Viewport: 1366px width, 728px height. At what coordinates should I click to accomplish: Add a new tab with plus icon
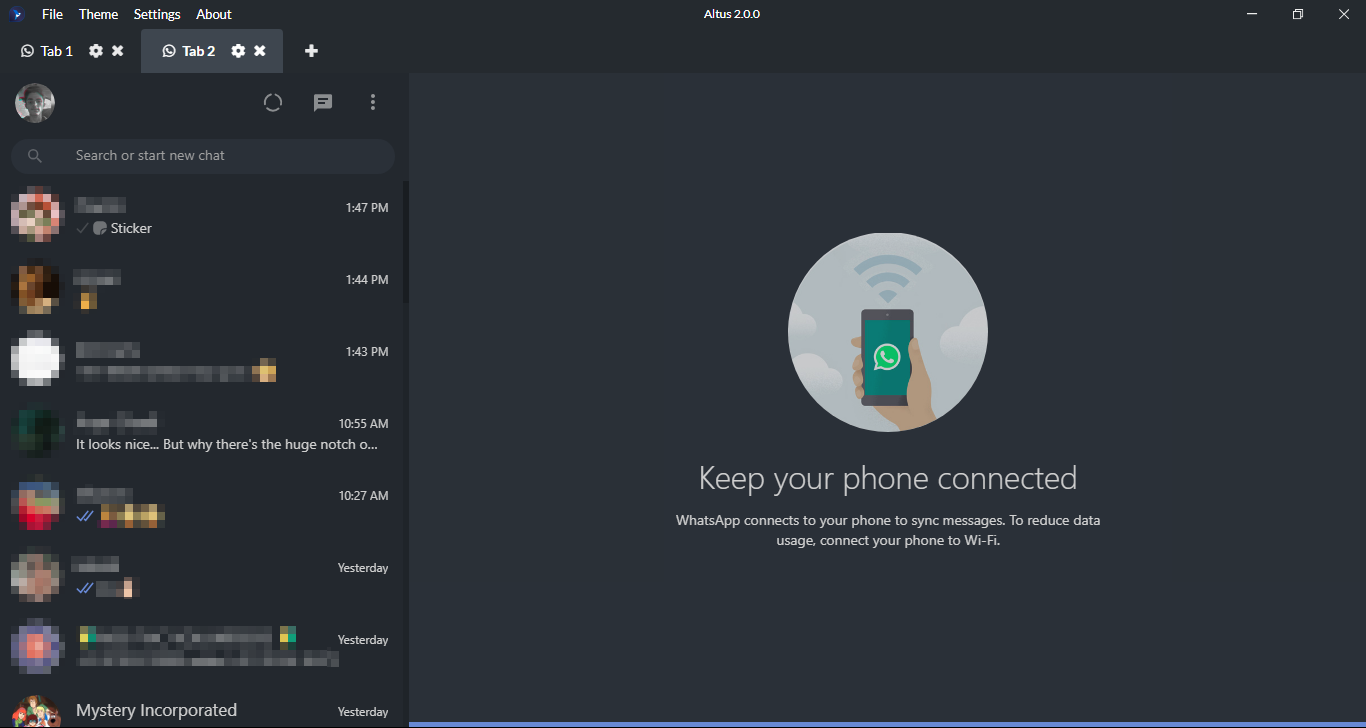point(311,51)
